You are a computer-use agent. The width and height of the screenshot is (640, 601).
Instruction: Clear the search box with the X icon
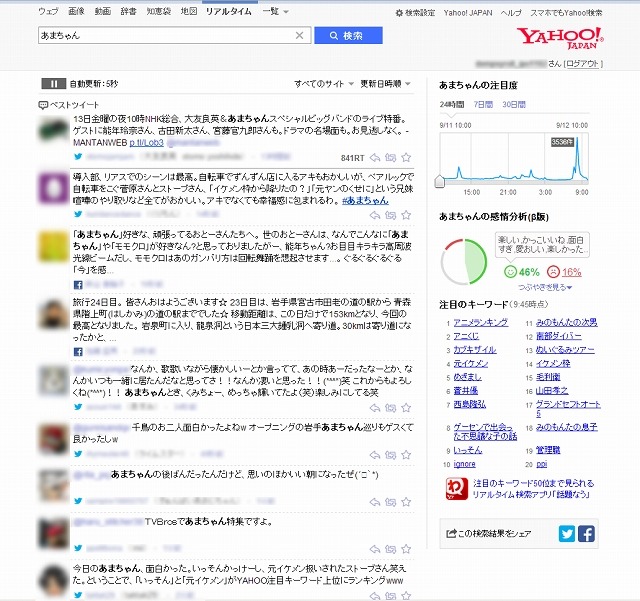[300, 36]
